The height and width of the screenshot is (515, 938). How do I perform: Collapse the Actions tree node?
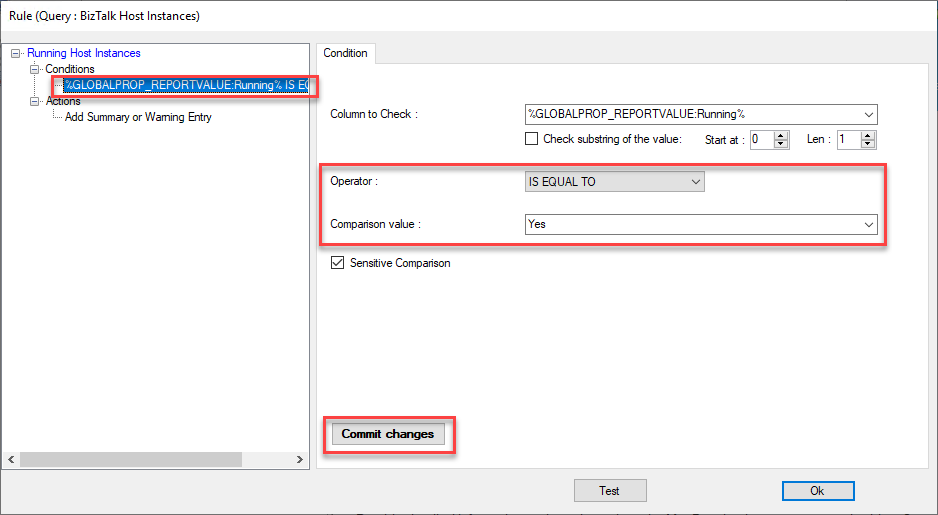point(35,101)
